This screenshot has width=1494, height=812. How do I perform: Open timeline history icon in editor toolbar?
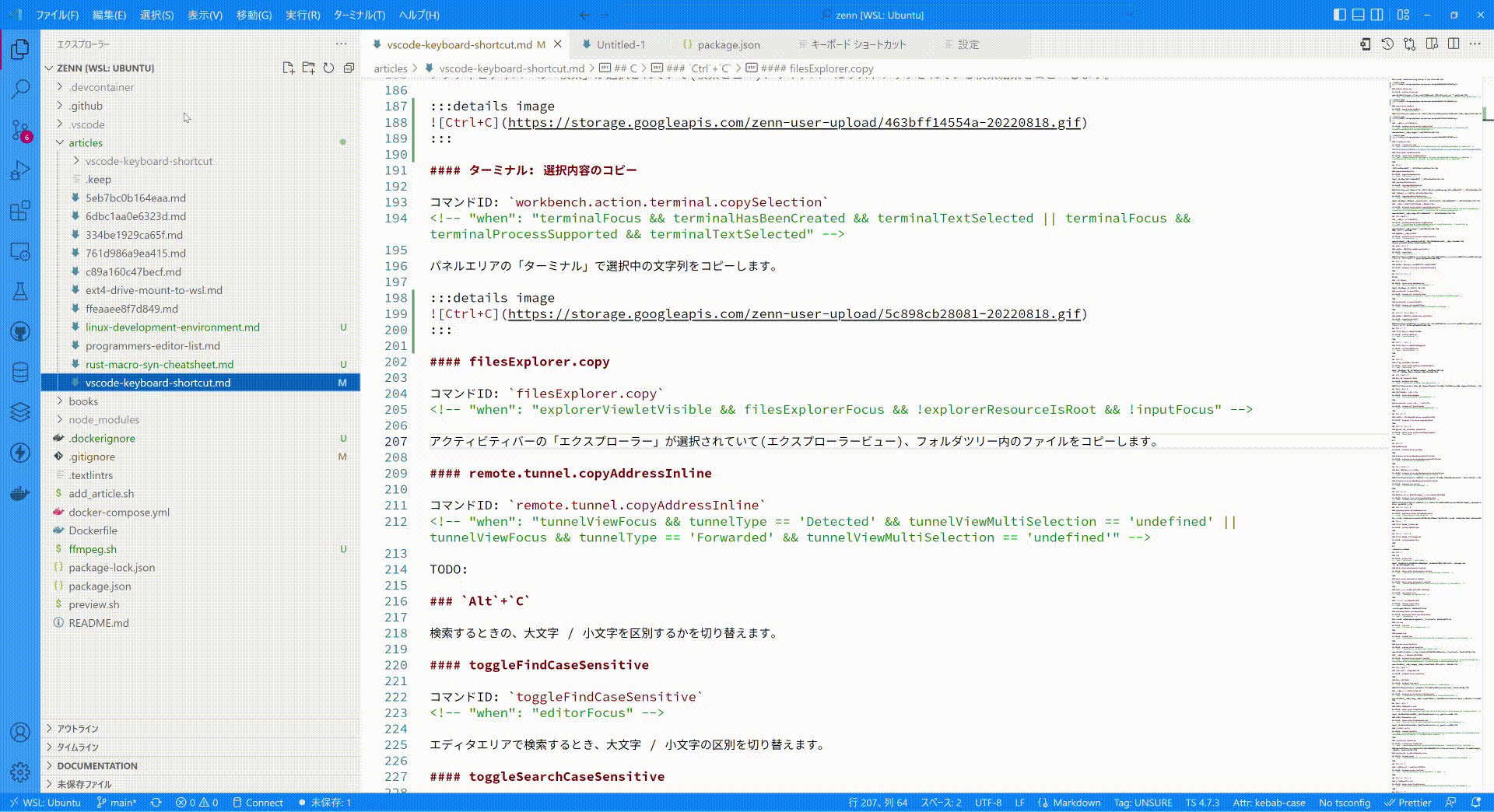[x=1387, y=44]
